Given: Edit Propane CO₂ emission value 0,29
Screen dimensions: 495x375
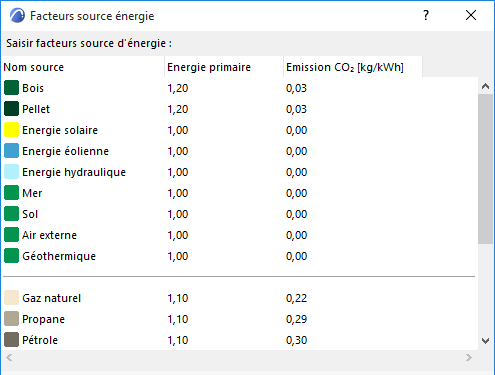Looking at the screenshot, I should click(296, 319).
